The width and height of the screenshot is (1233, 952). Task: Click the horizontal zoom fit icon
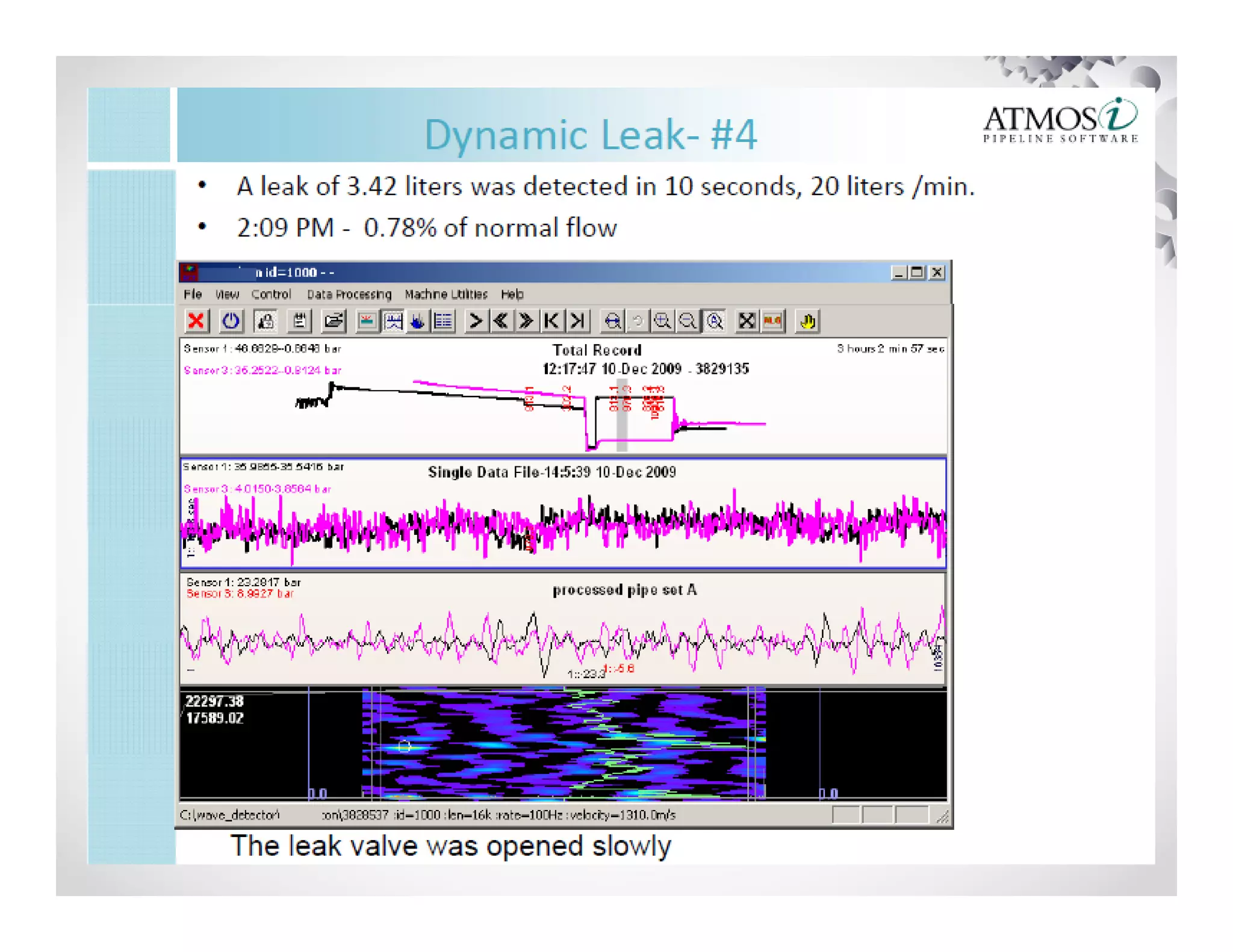612,321
